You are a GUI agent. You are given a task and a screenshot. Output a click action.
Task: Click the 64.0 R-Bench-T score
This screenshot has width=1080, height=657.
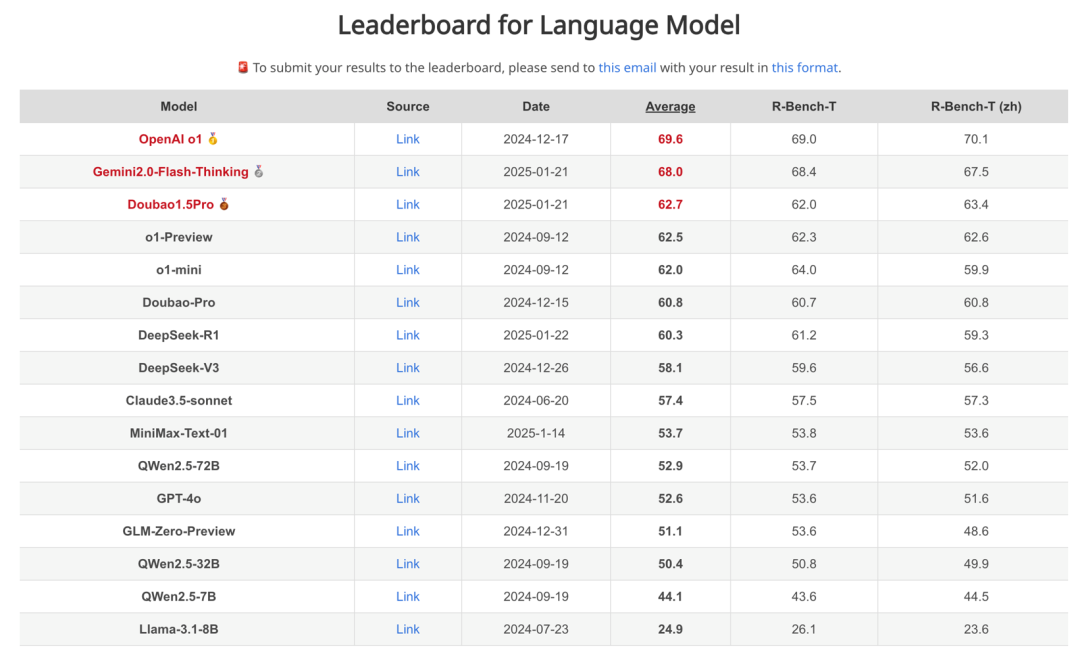tap(804, 270)
